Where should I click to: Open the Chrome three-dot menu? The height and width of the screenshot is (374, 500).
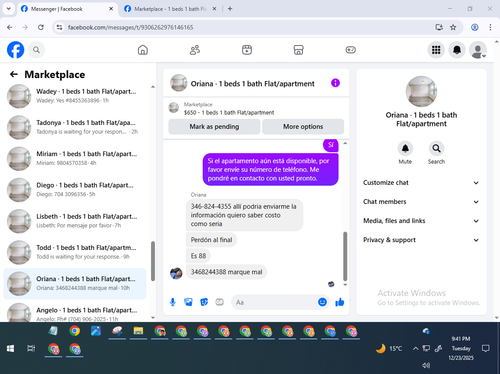(x=490, y=27)
